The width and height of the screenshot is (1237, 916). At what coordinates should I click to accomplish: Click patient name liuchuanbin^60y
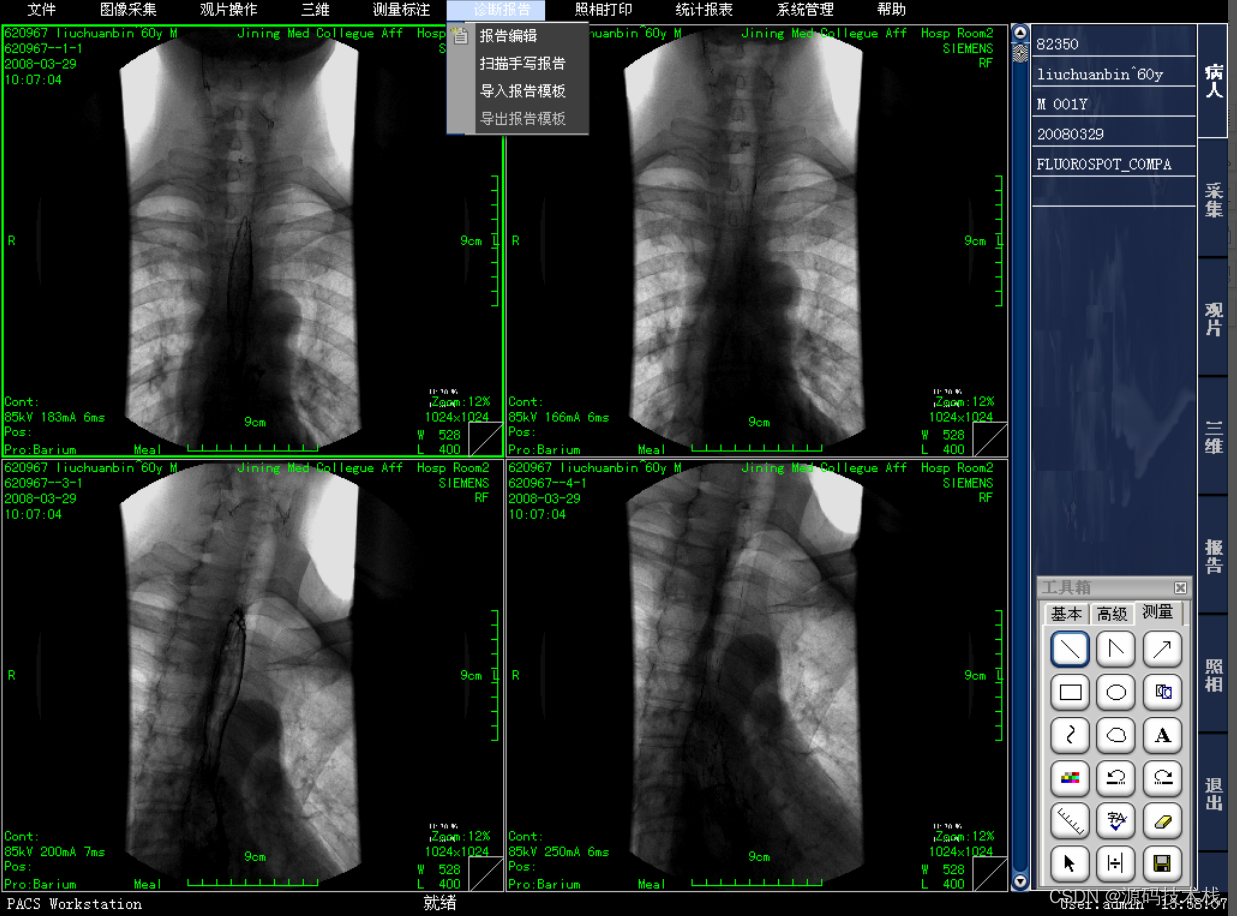(x=1114, y=74)
